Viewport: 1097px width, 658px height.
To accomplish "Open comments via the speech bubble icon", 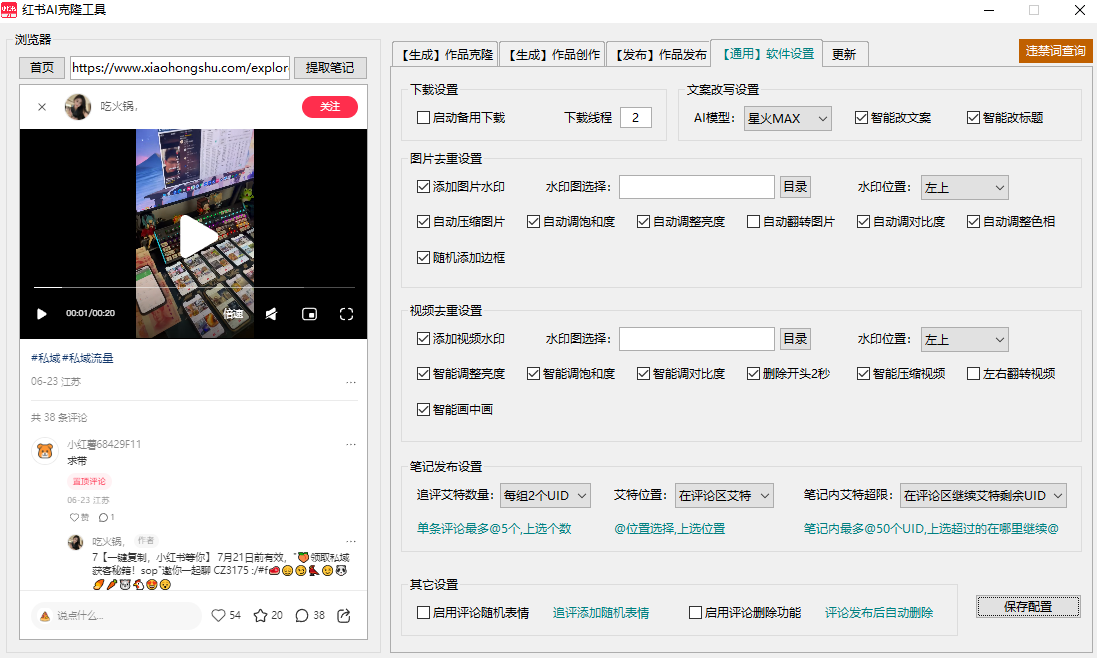I will click(x=302, y=615).
